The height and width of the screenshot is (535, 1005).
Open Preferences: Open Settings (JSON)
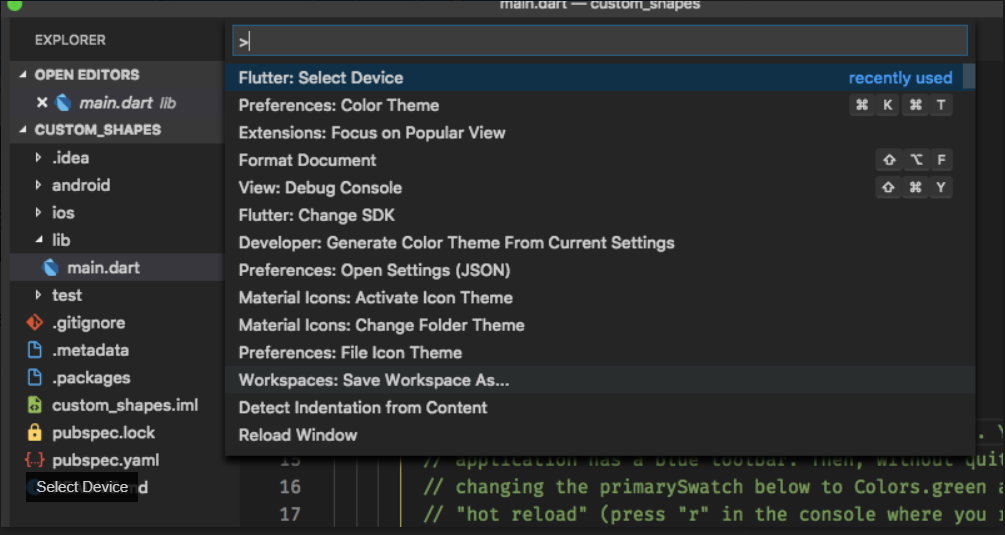600,270
